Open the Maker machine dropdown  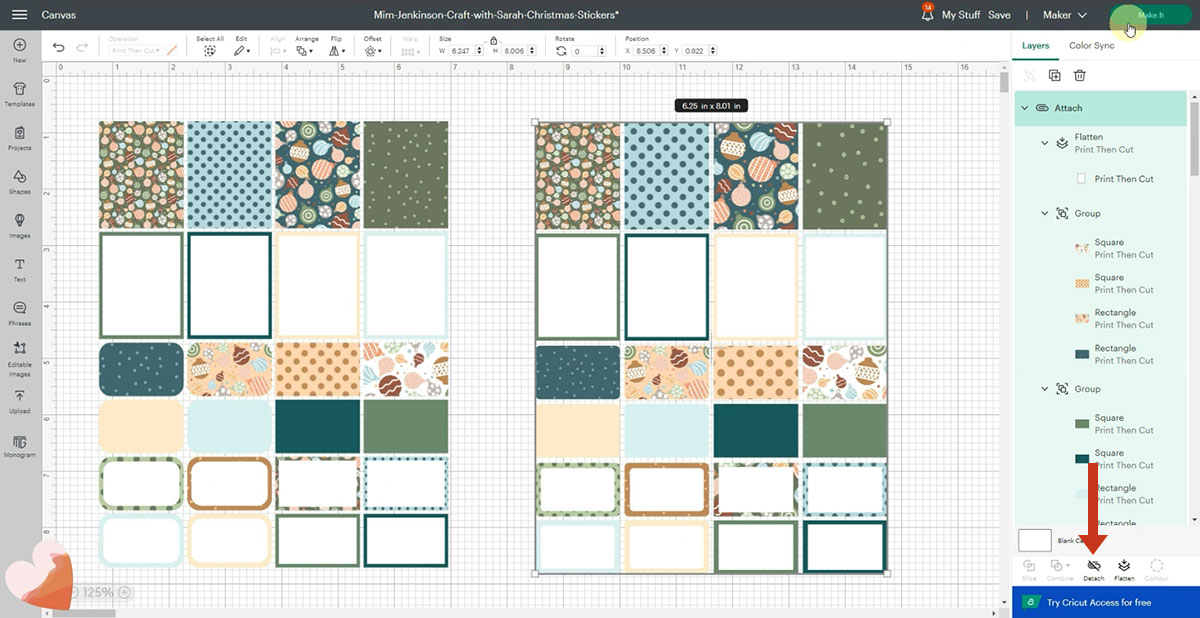coord(1064,15)
